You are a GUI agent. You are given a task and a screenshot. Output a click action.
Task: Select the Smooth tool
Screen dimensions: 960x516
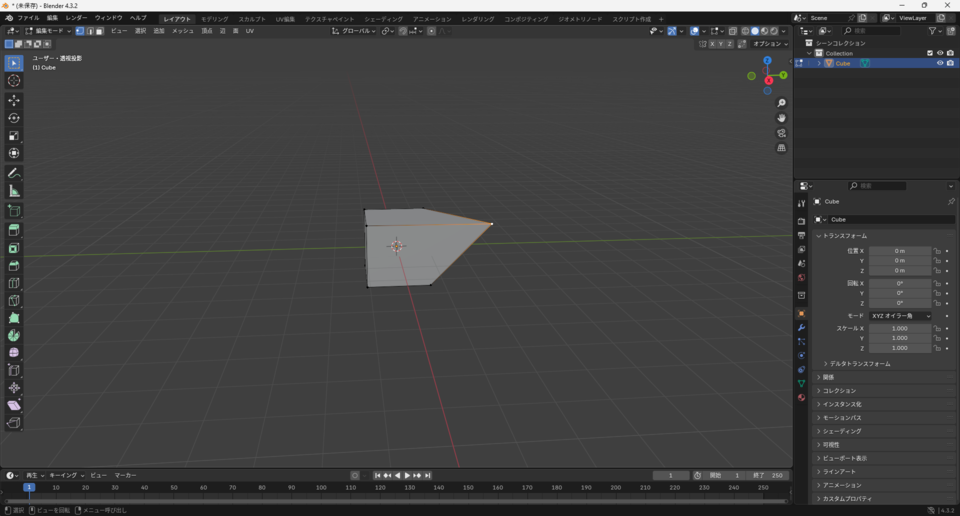(x=14, y=353)
